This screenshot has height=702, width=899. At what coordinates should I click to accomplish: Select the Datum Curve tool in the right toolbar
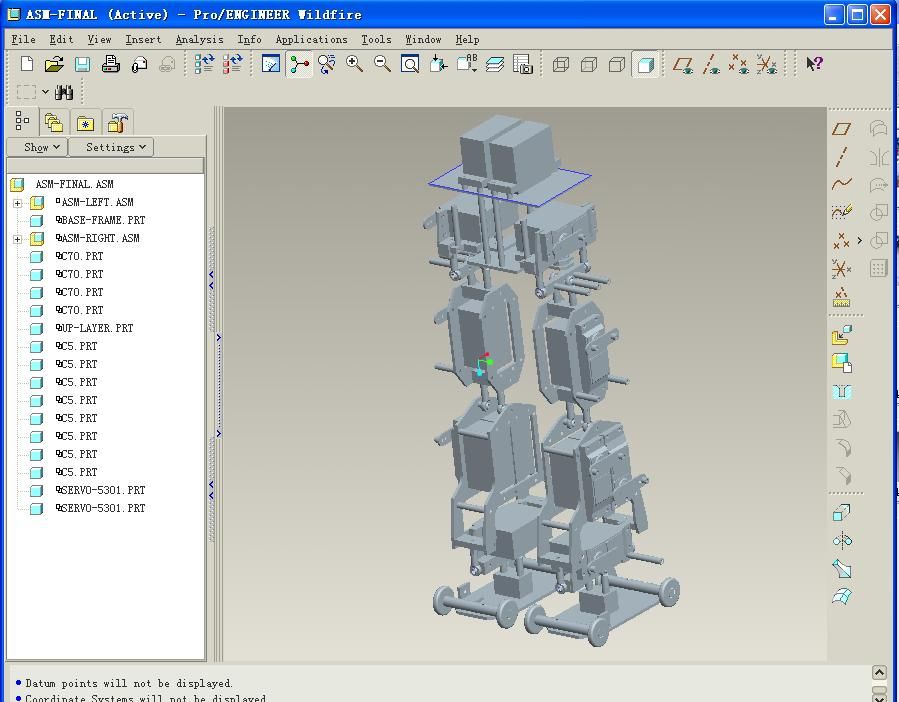(x=841, y=184)
